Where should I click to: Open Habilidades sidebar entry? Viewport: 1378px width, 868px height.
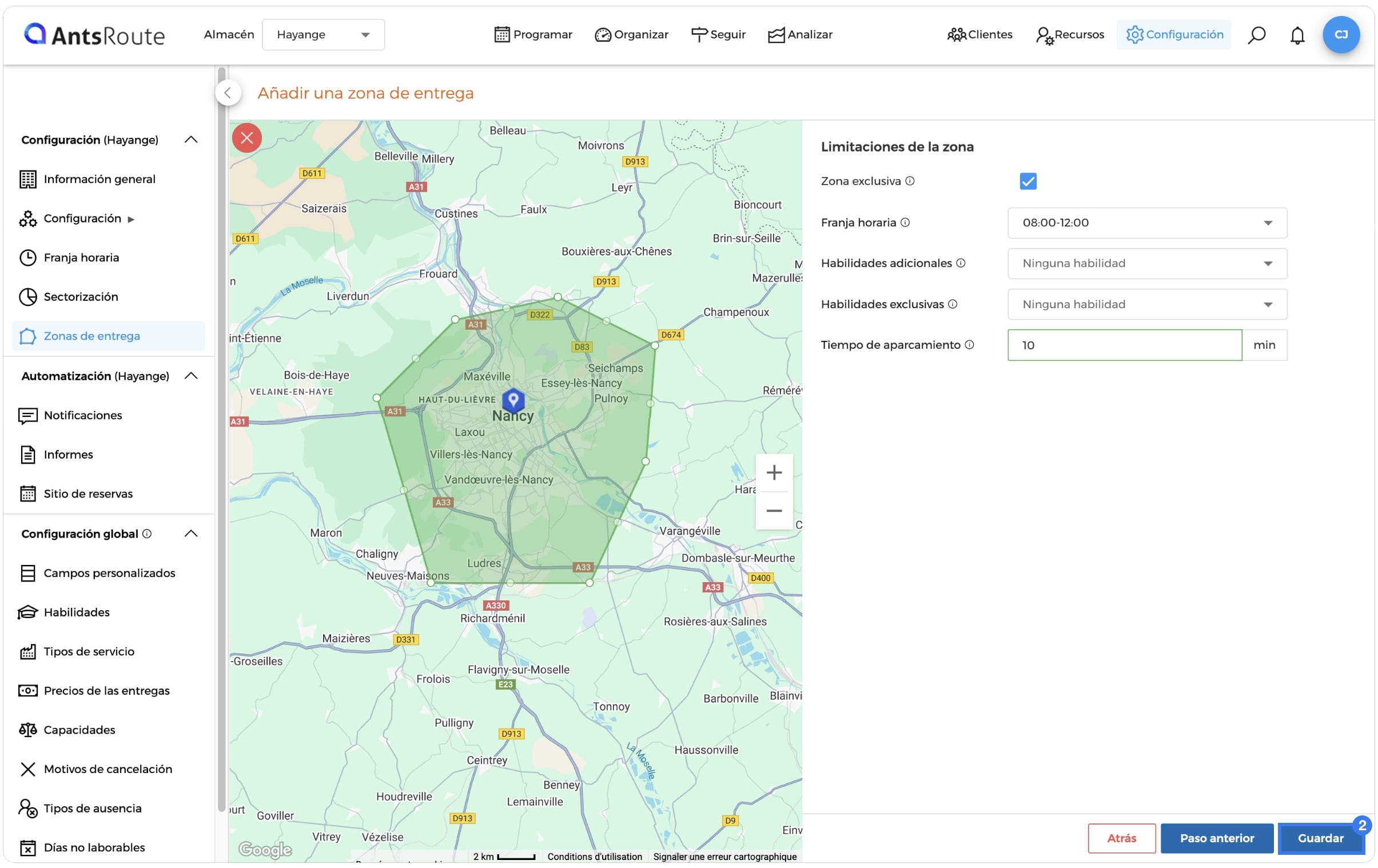click(108, 612)
